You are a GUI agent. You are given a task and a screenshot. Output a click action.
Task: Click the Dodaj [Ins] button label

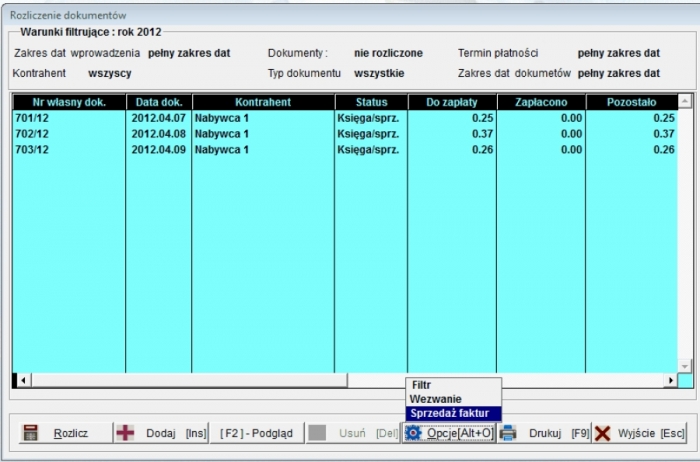click(x=176, y=433)
